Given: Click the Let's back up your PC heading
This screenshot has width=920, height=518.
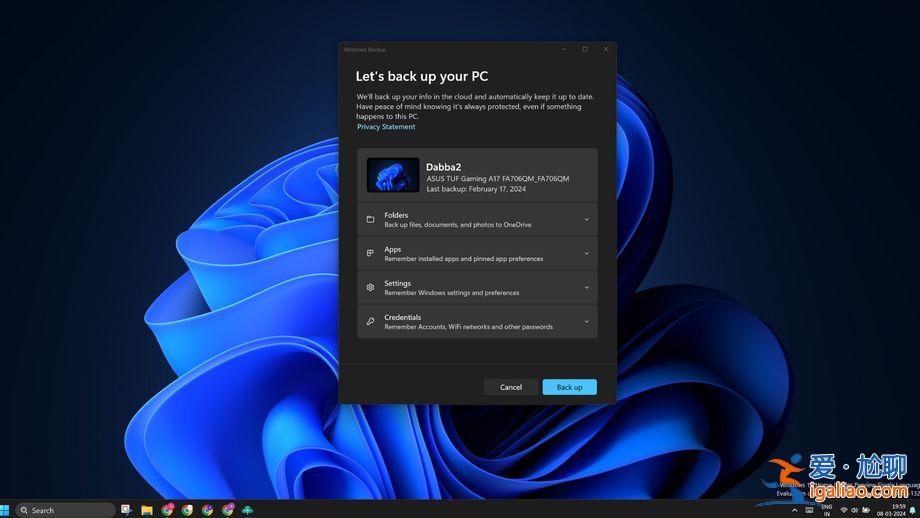Looking at the screenshot, I should point(422,76).
